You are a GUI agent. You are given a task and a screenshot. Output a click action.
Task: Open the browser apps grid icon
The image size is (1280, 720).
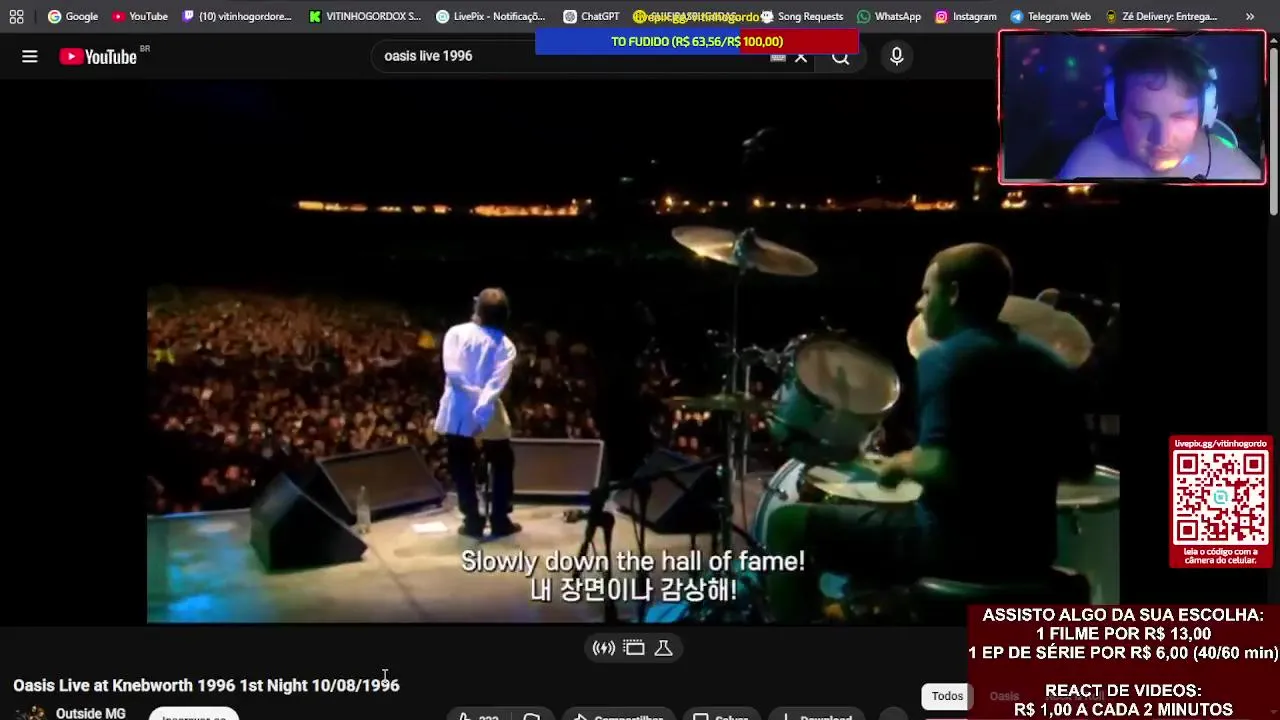(16, 16)
